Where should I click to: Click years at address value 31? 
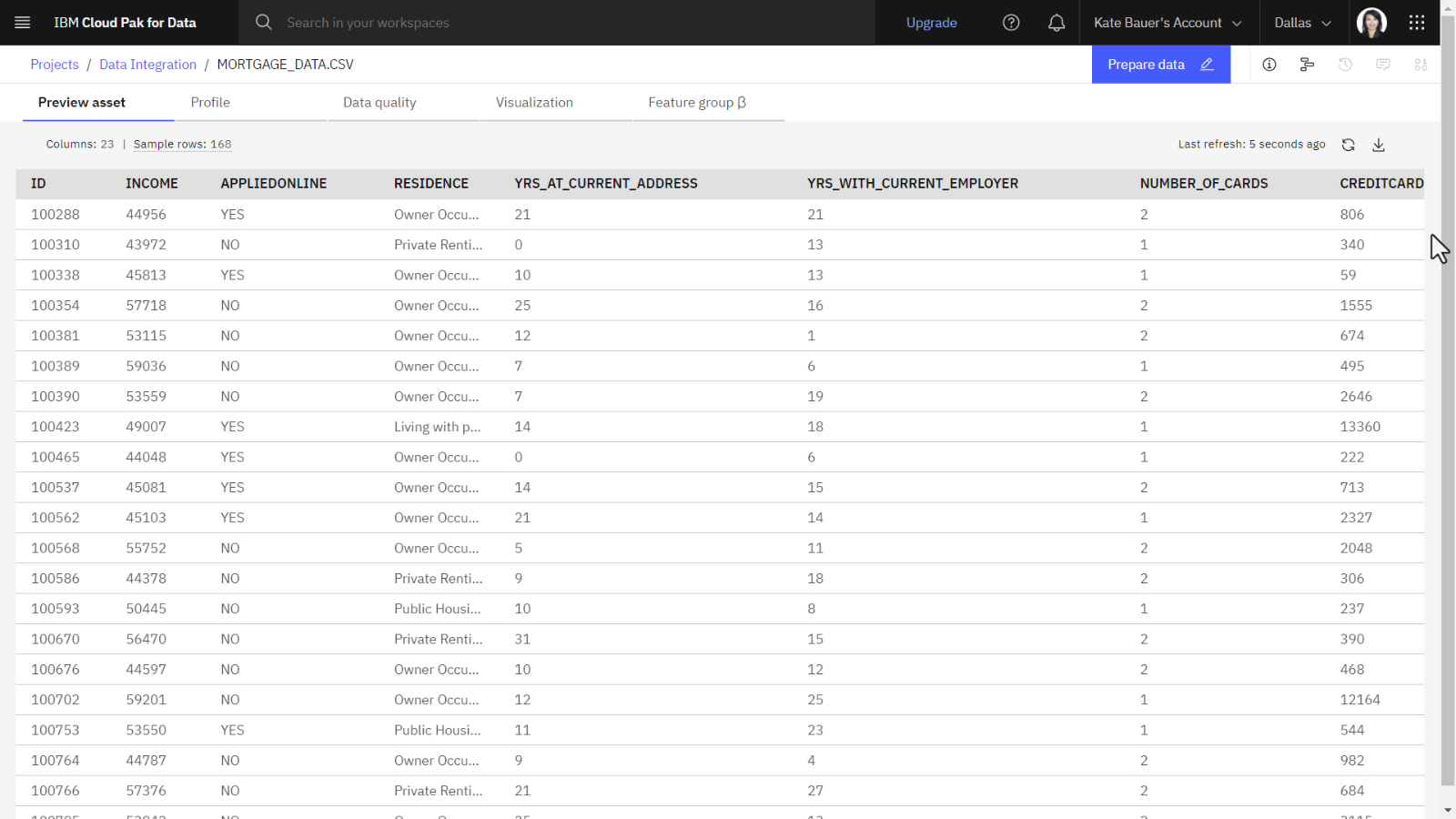(x=522, y=639)
